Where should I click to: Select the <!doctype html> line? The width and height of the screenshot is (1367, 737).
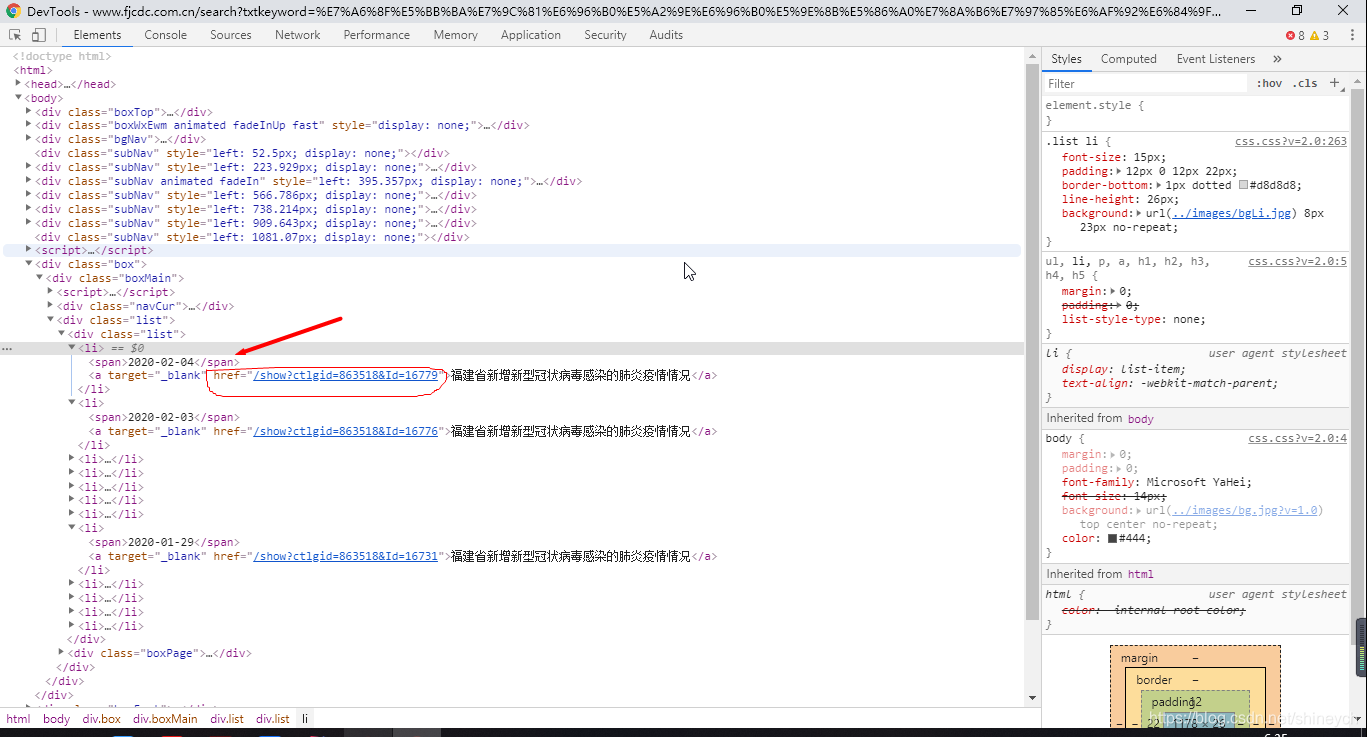[62, 57]
